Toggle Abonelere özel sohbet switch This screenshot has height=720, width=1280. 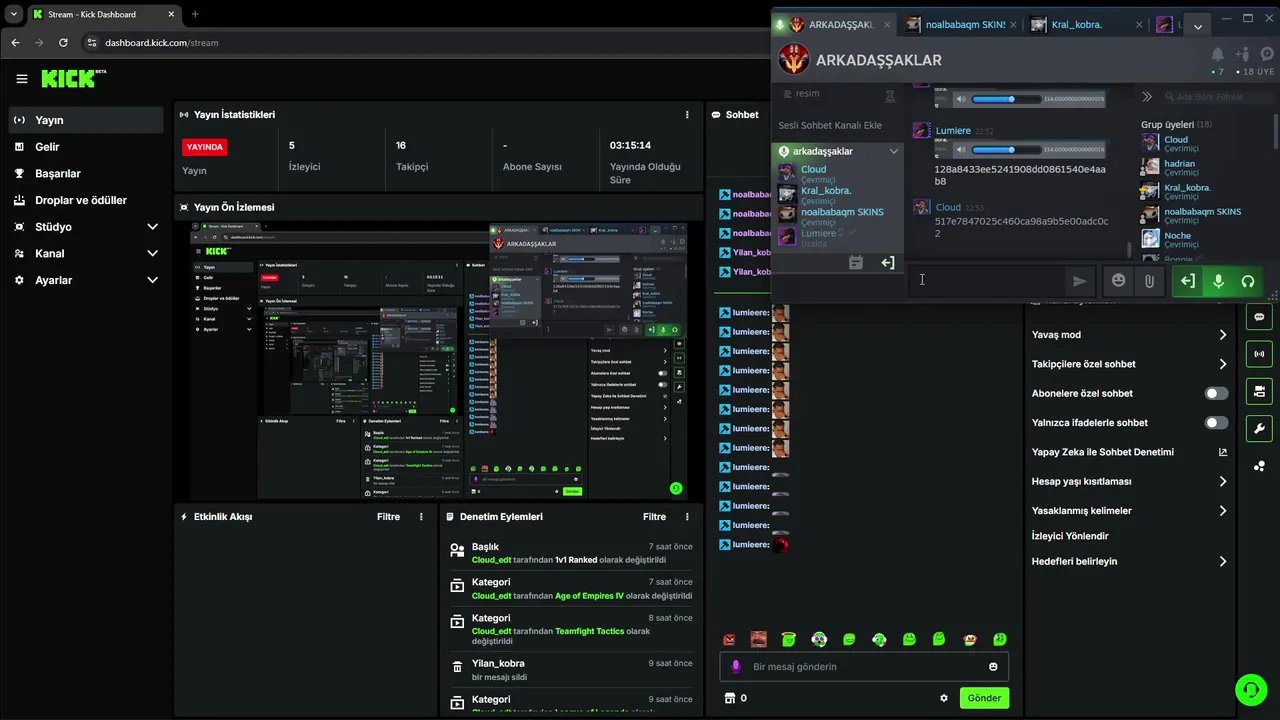[x=1216, y=394]
